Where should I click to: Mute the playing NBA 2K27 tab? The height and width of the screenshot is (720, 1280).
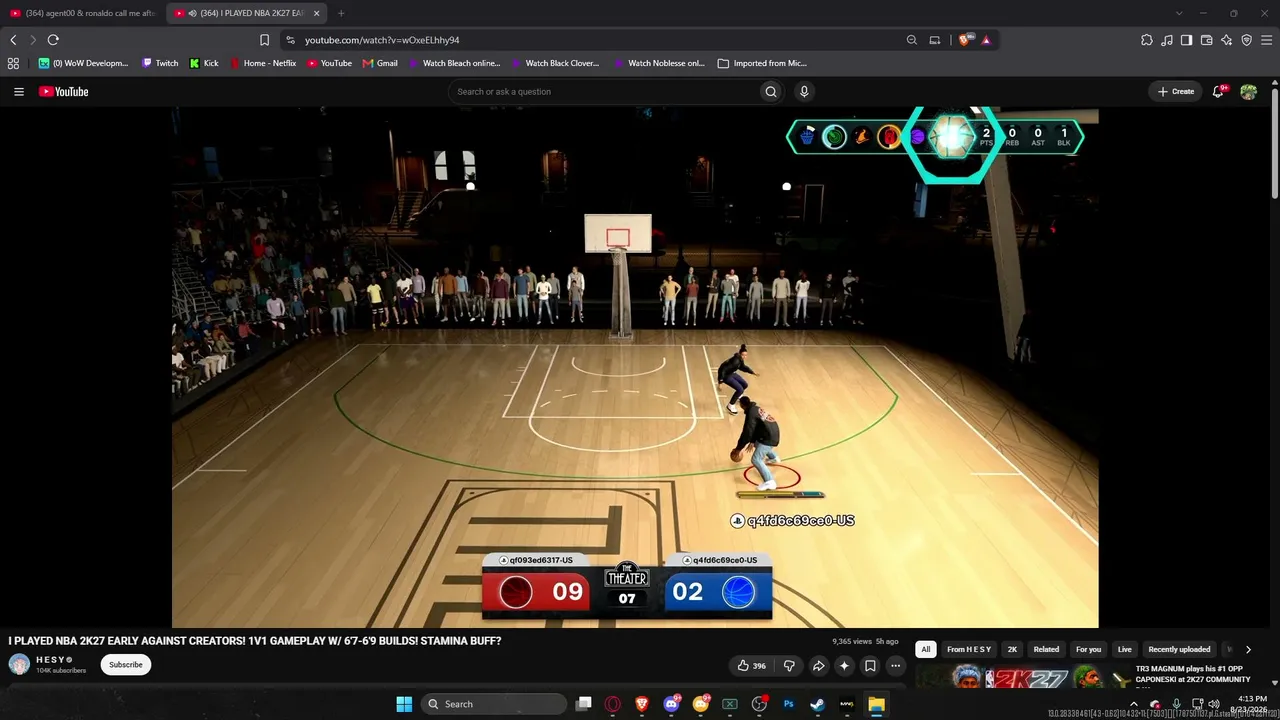(x=191, y=13)
